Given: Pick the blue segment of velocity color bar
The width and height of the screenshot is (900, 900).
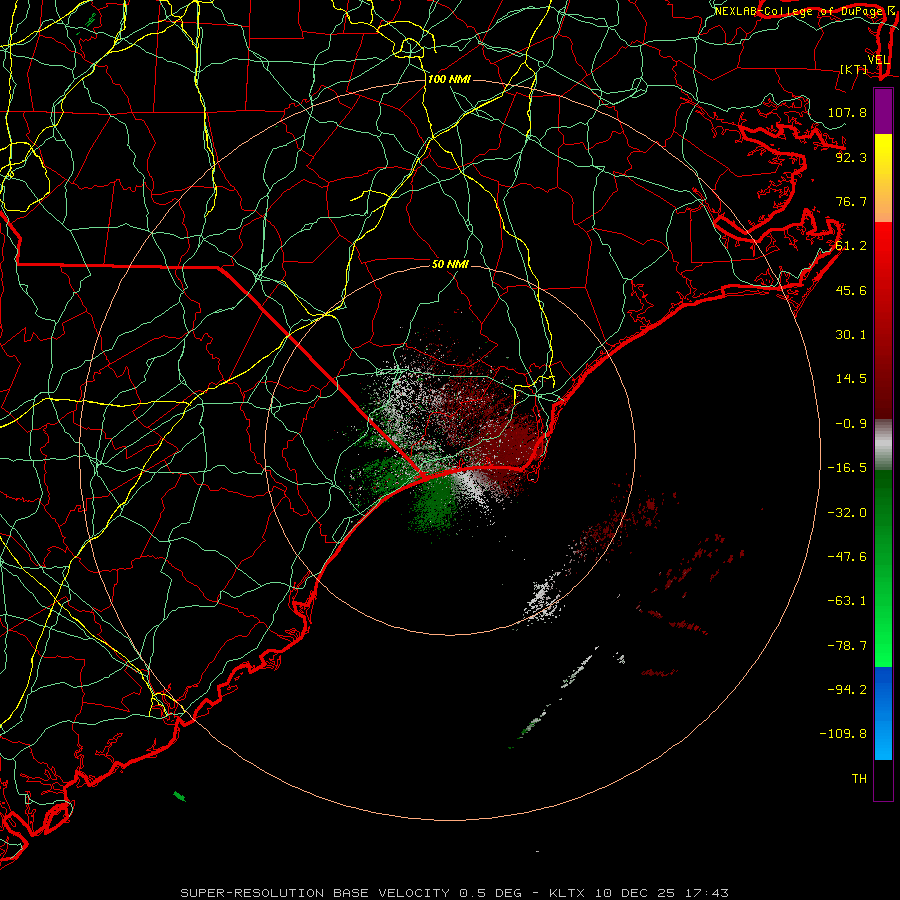Looking at the screenshot, I should pyautogui.click(x=883, y=713).
